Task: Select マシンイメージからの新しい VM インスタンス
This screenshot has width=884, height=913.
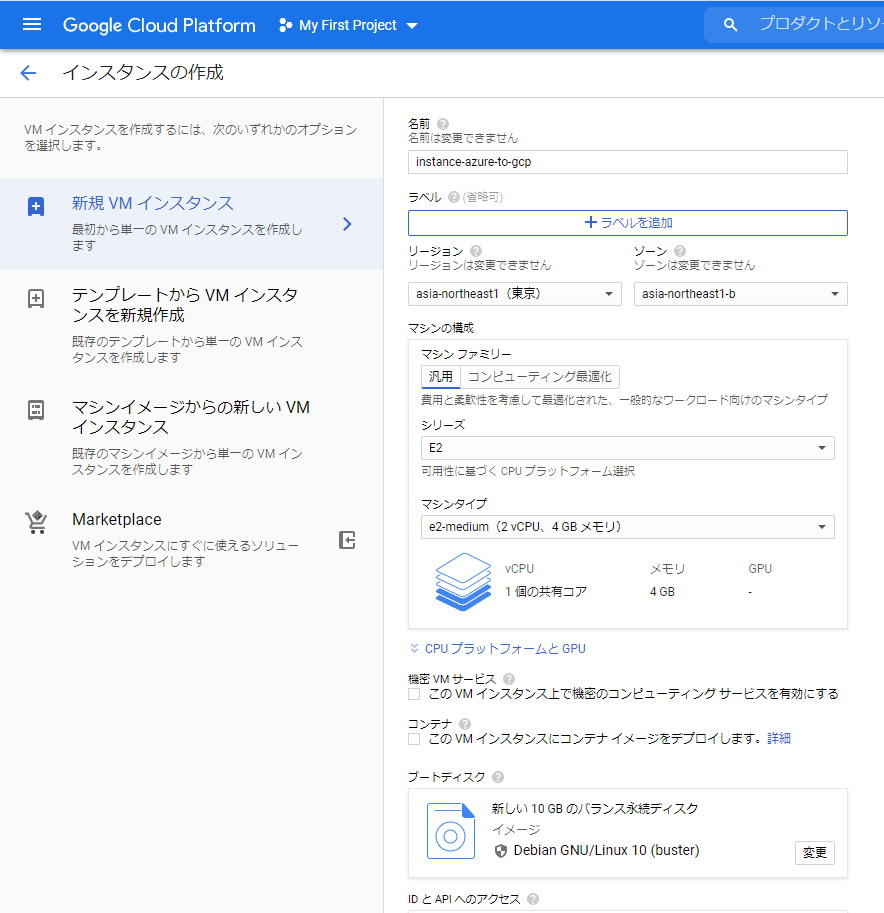Action: tap(192, 437)
